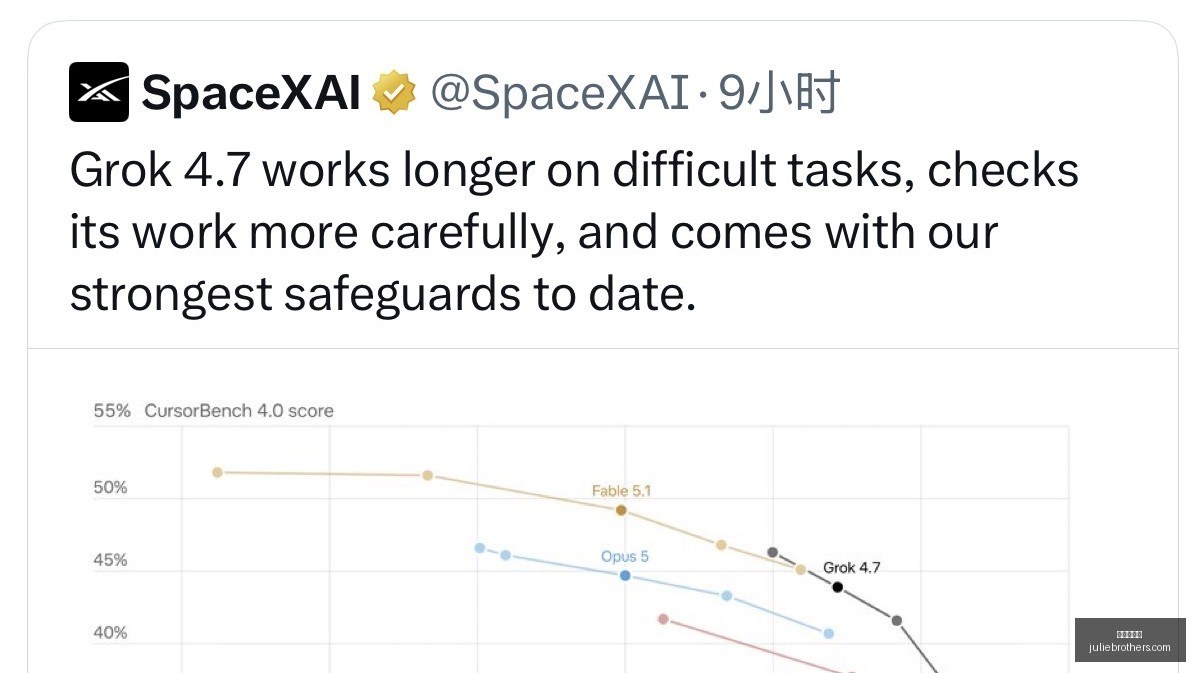Image resolution: width=1197 pixels, height=673 pixels.
Task: Click the 9小时 post timestamp
Action: click(x=778, y=93)
